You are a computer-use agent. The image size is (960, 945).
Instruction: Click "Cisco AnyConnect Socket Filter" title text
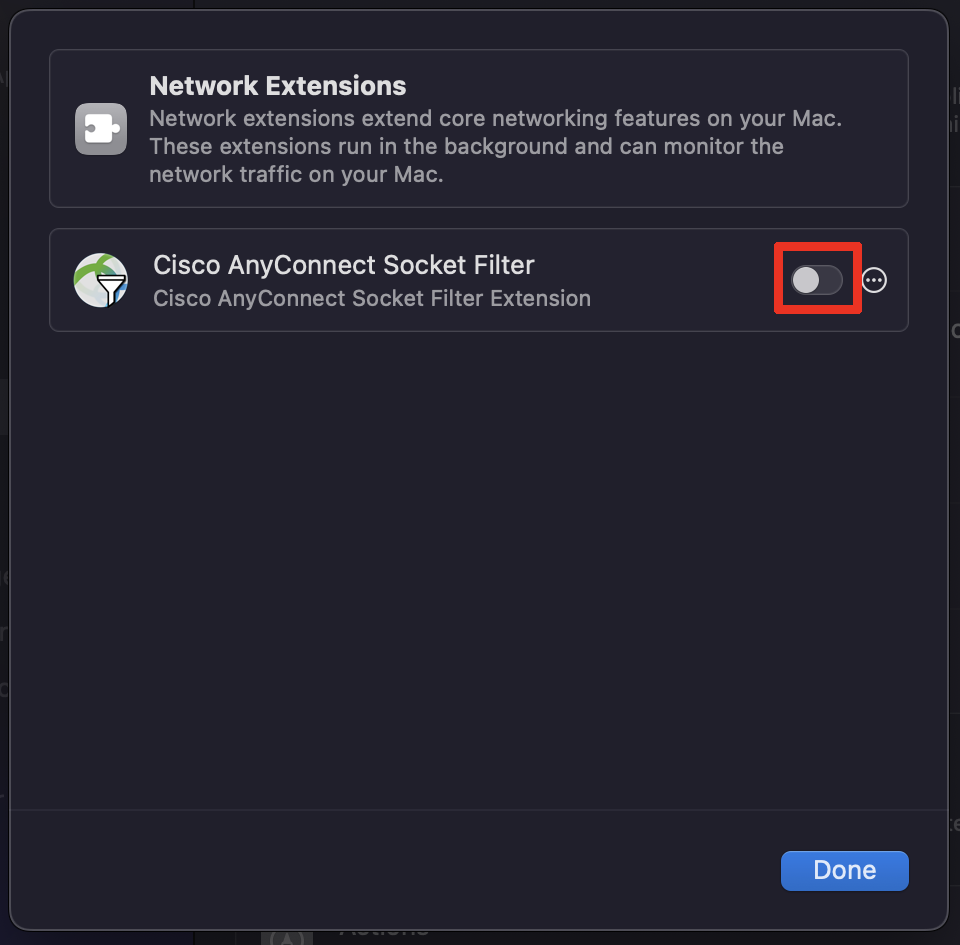coord(344,265)
